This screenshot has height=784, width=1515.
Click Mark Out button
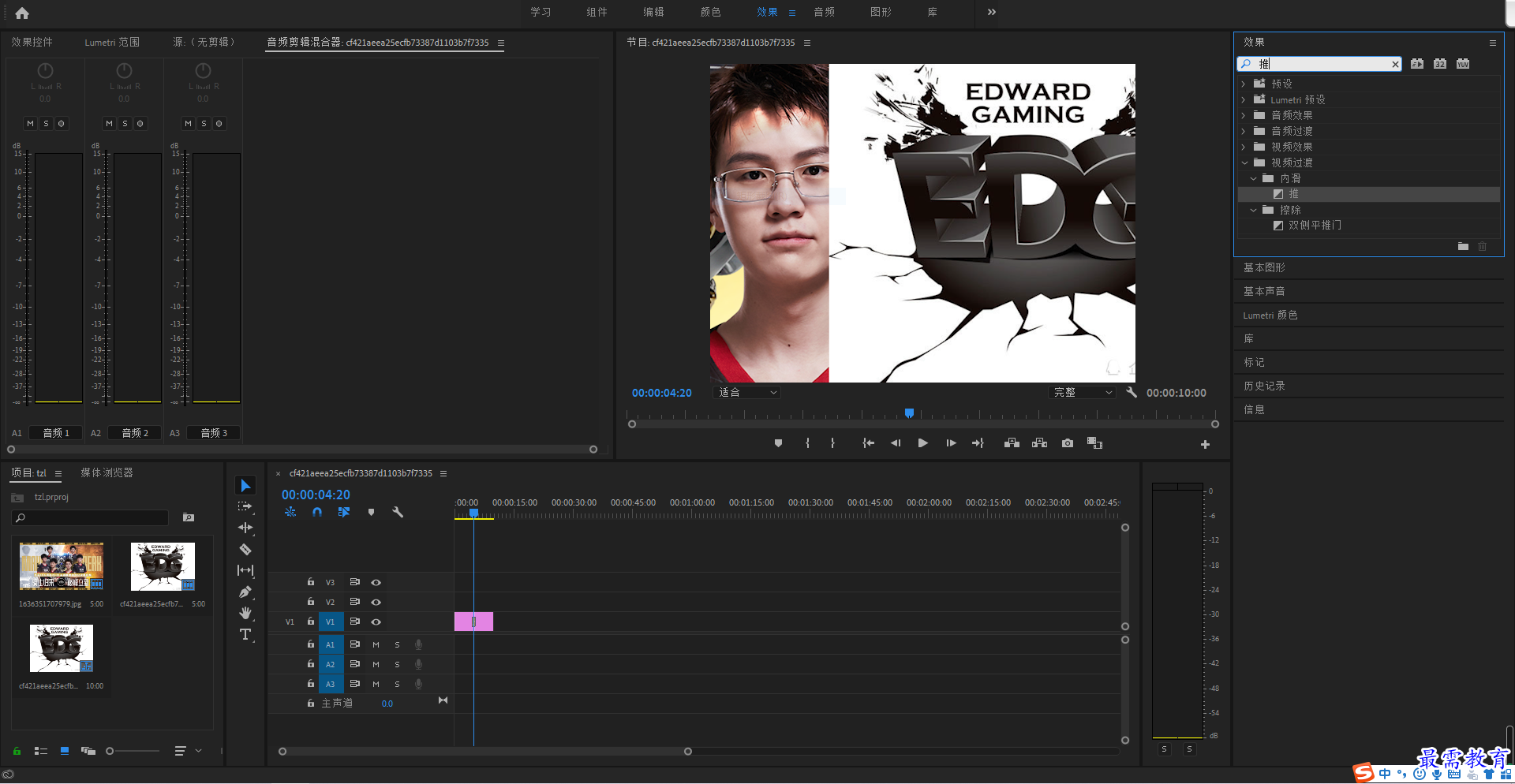point(832,443)
